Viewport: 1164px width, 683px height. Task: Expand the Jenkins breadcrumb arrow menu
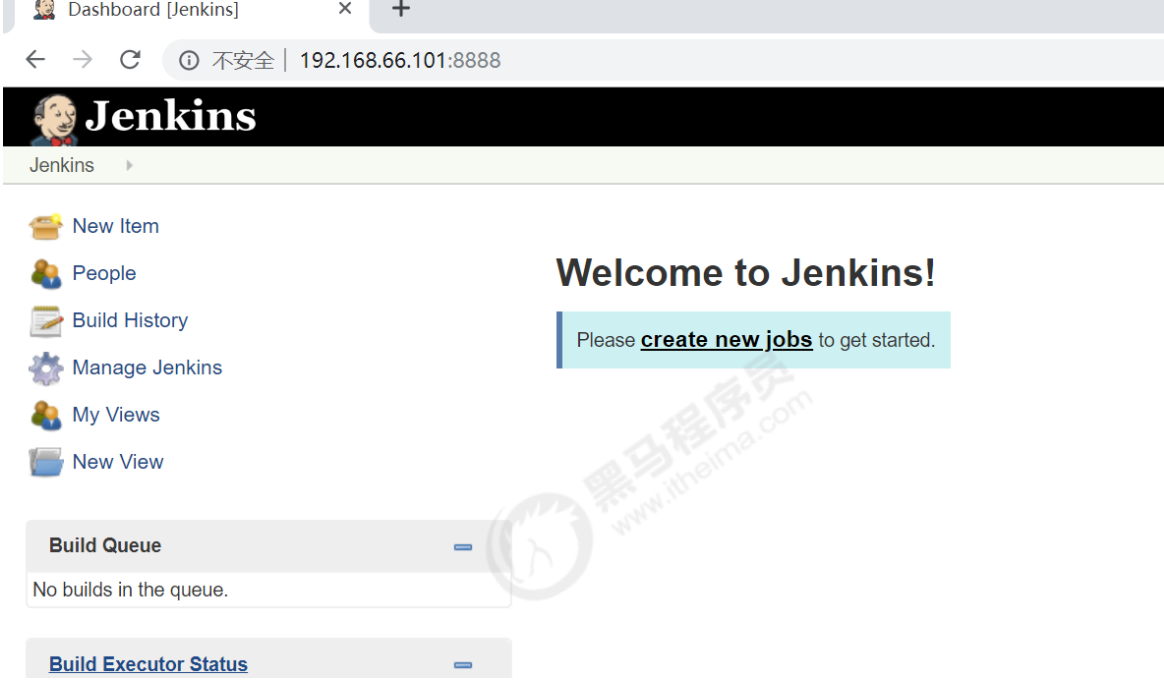coord(129,165)
